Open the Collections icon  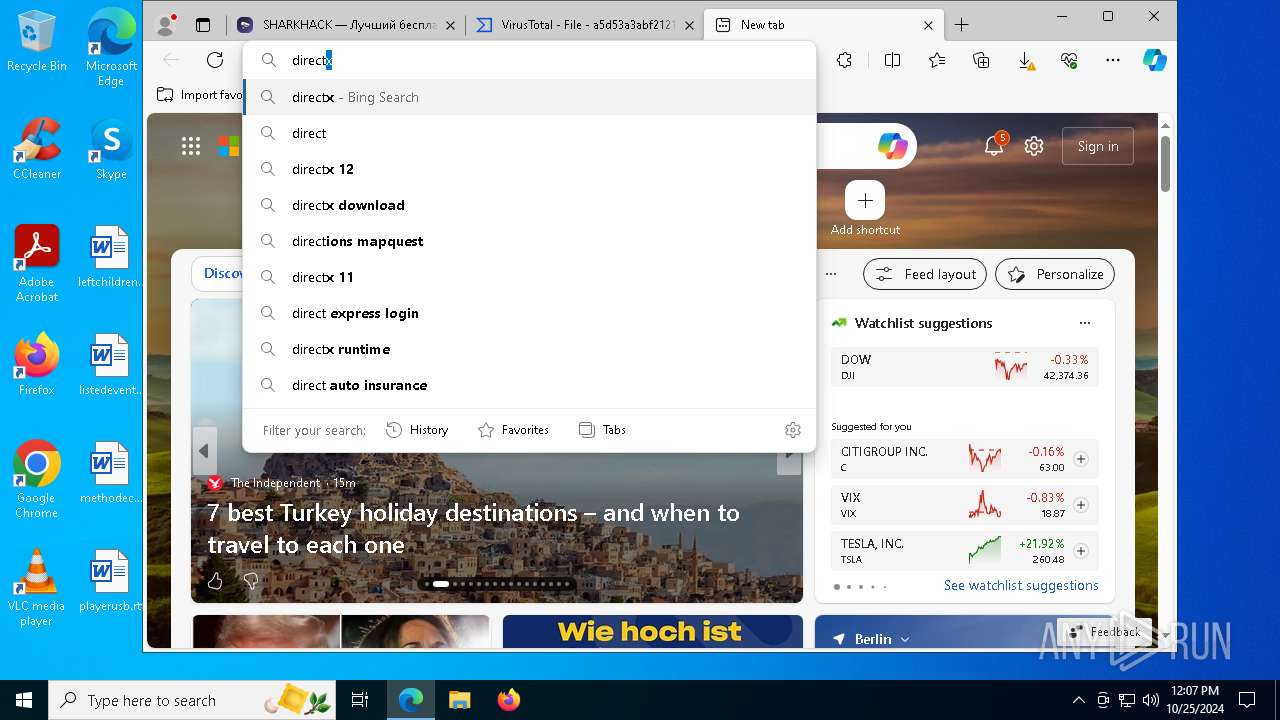(982, 60)
